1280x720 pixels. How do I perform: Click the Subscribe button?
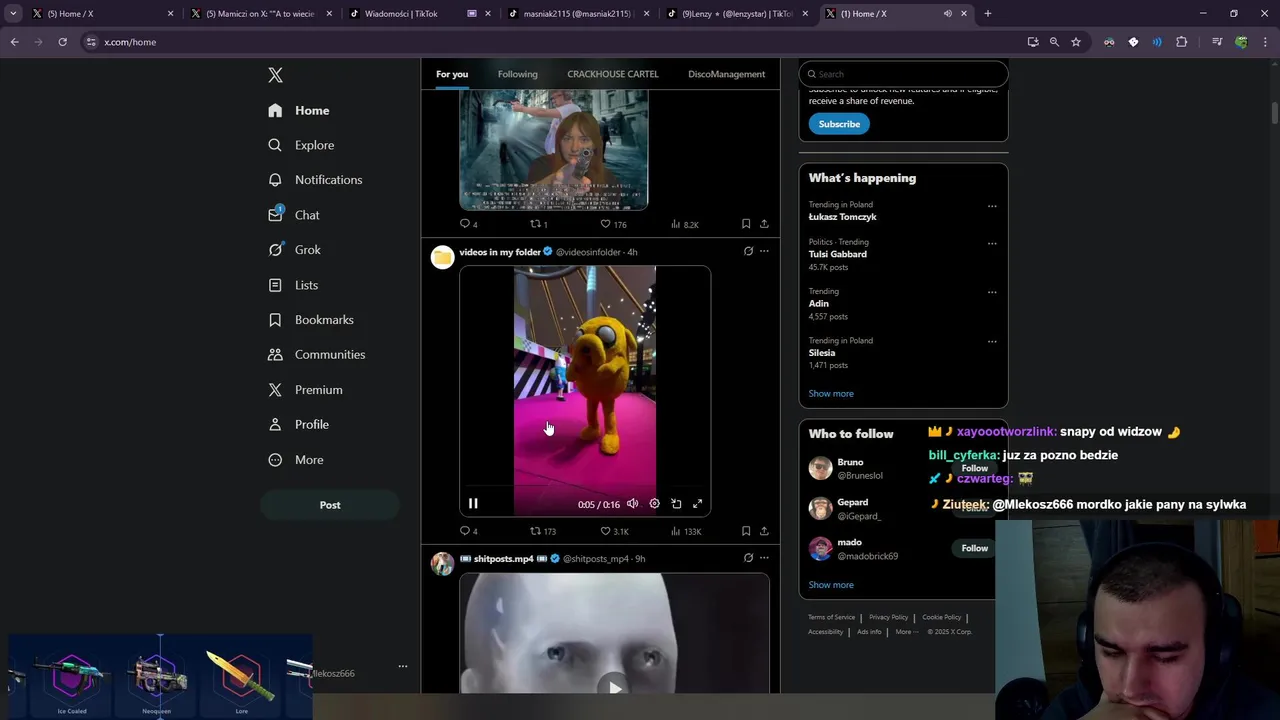pyautogui.click(x=839, y=124)
